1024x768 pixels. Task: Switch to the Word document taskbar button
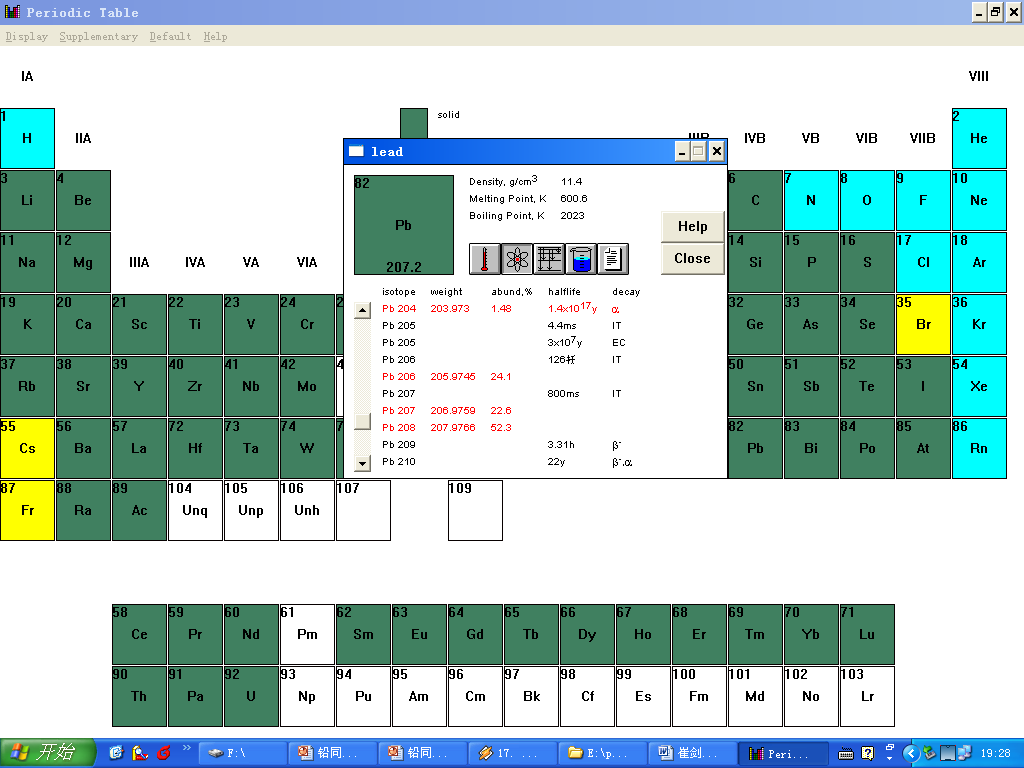click(x=693, y=753)
